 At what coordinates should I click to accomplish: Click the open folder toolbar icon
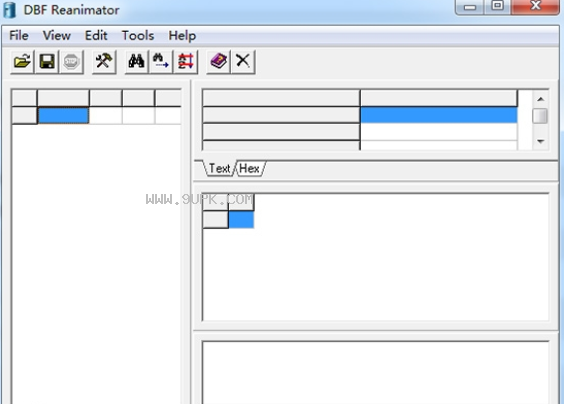coord(22,62)
